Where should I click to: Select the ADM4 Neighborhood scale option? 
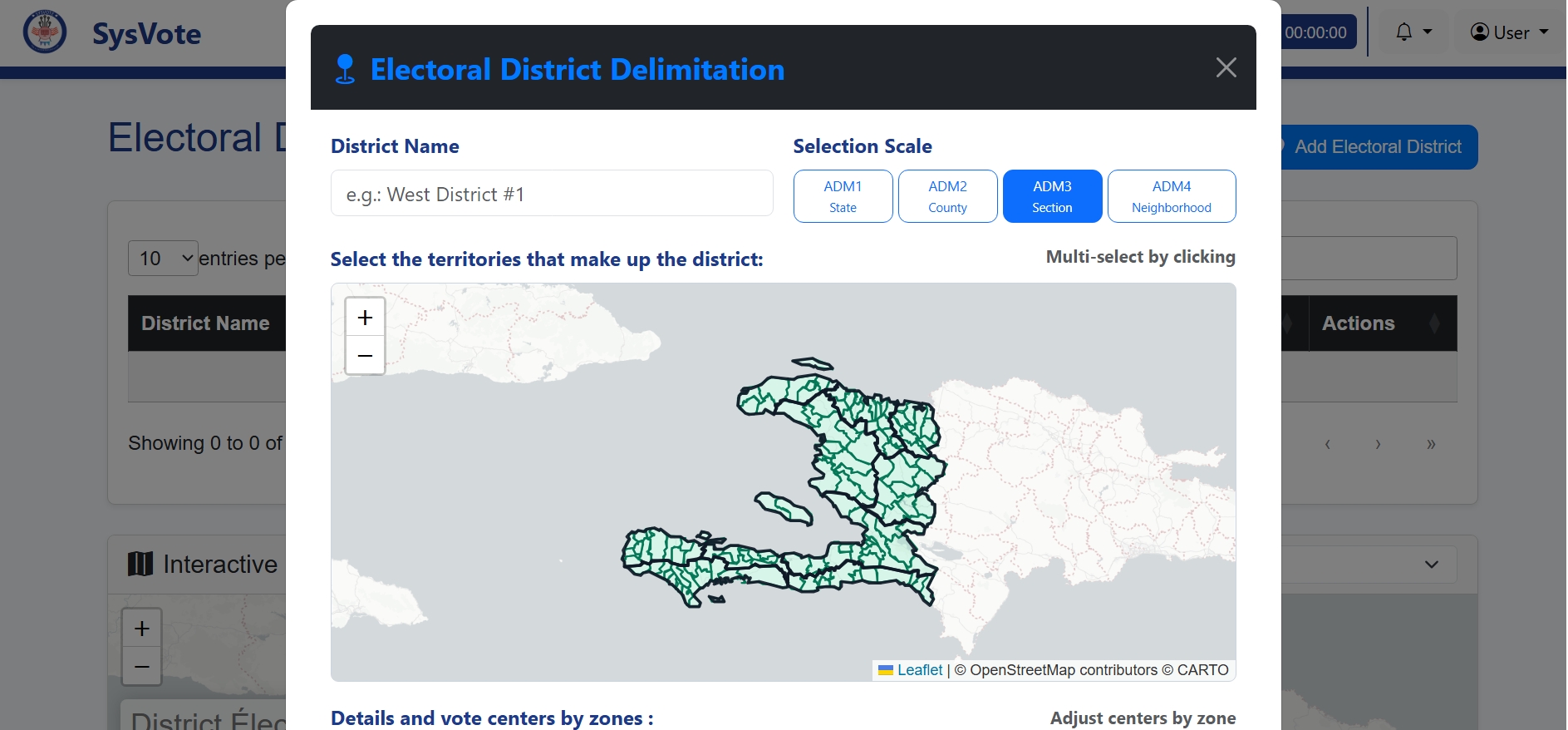click(x=1172, y=196)
